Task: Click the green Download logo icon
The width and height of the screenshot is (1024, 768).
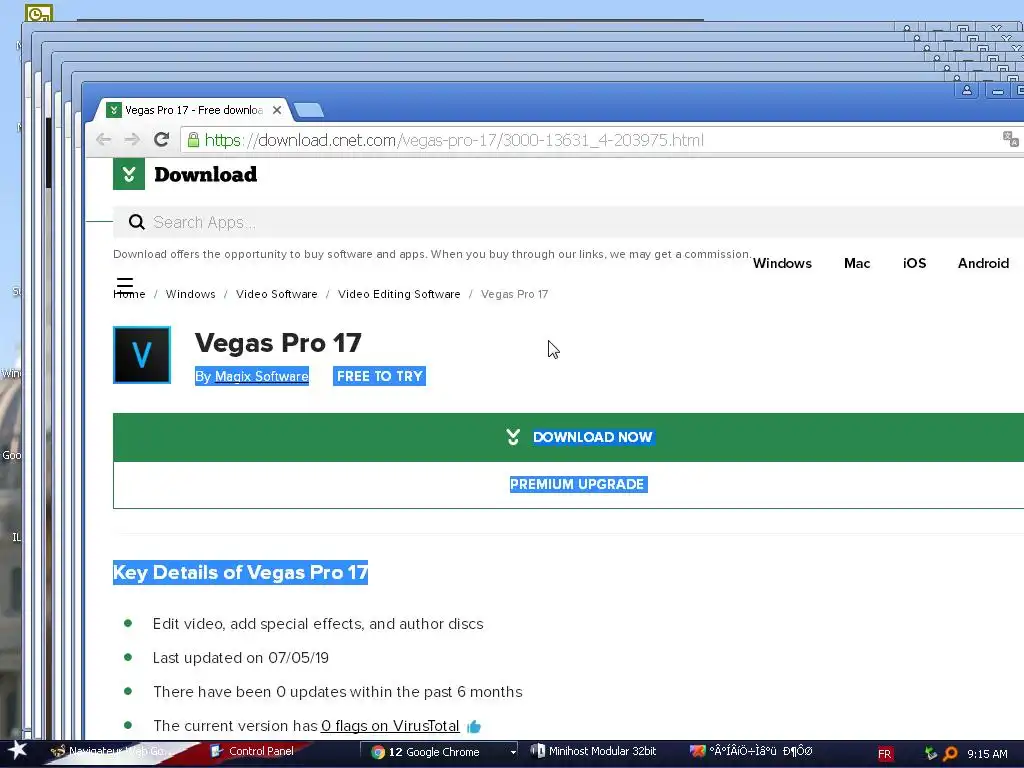Action: tap(129, 174)
